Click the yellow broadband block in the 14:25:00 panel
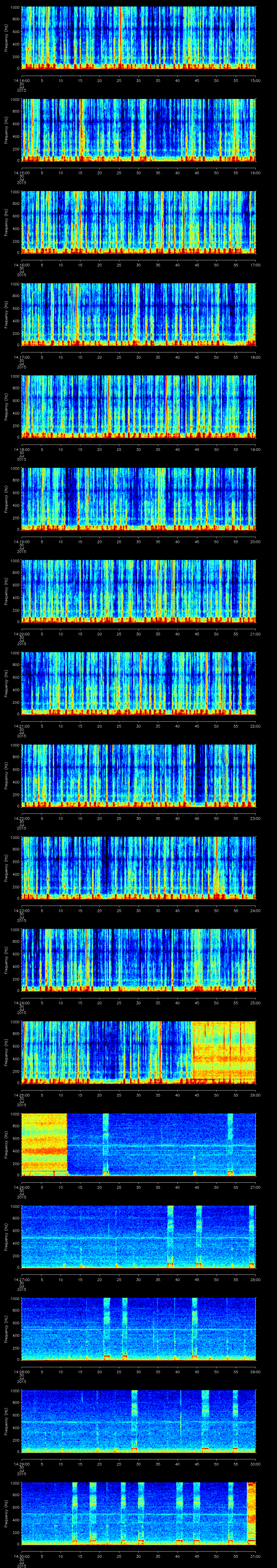277x1568 pixels. [x=223, y=1052]
